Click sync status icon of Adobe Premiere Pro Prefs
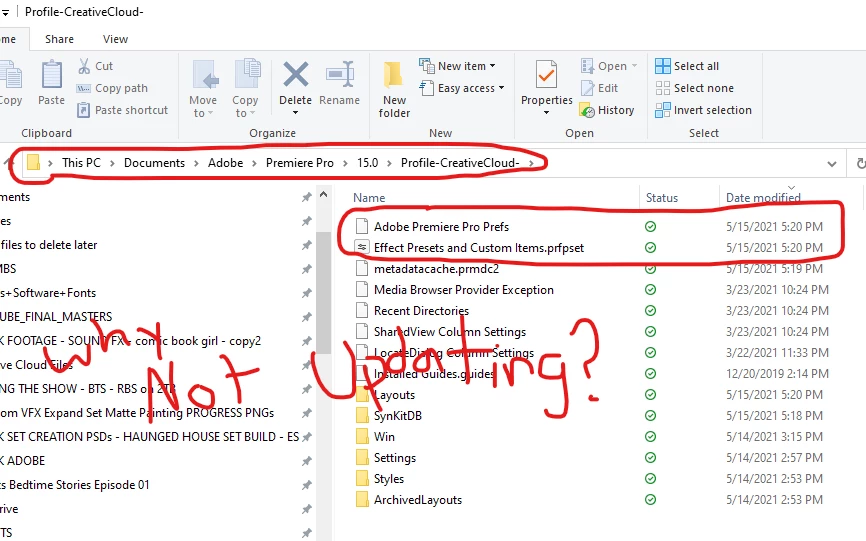The width and height of the screenshot is (866, 541). click(x=651, y=226)
